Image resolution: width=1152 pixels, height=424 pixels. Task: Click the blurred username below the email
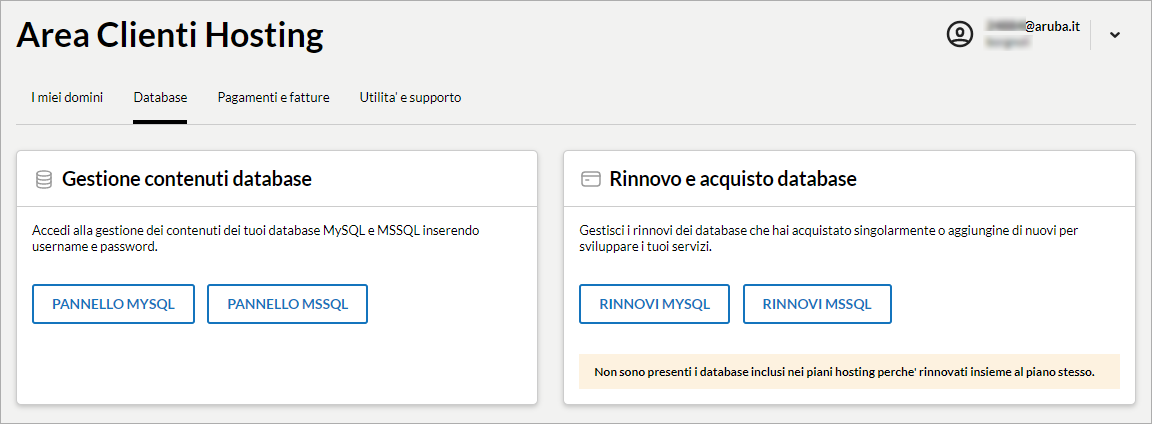pyautogui.click(x=1008, y=43)
